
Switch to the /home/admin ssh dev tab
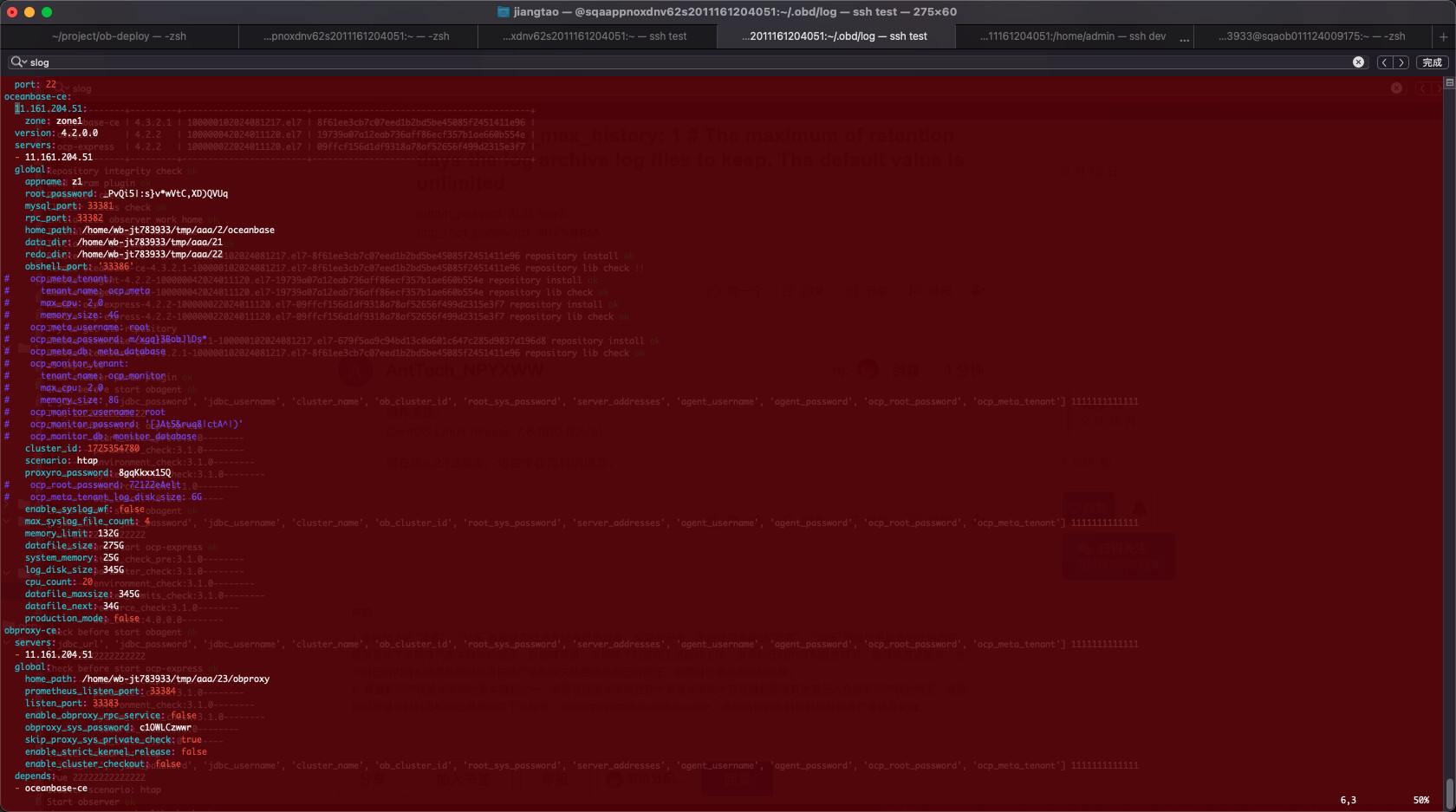tap(1073, 36)
